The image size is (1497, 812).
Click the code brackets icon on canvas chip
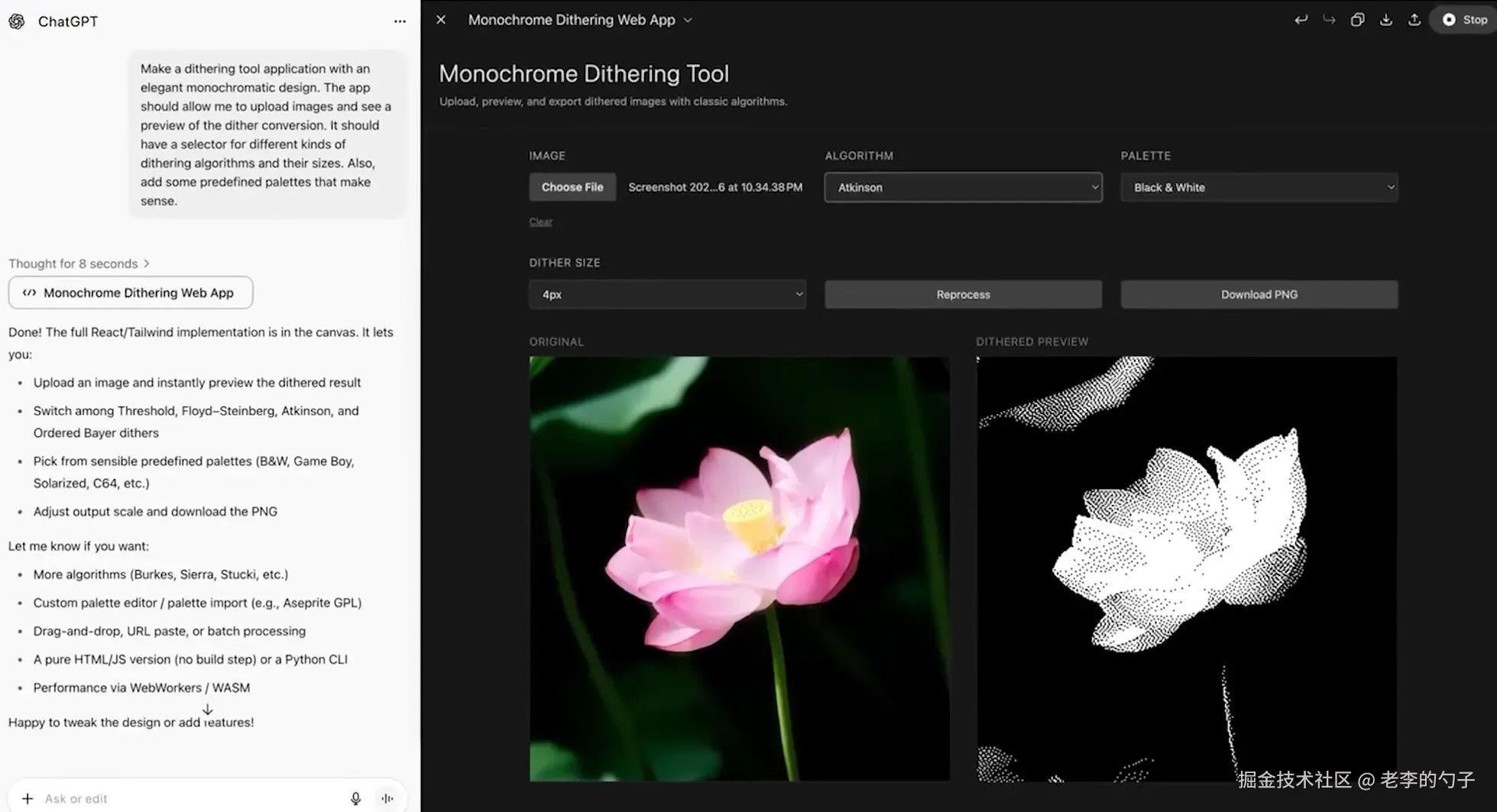[29, 293]
